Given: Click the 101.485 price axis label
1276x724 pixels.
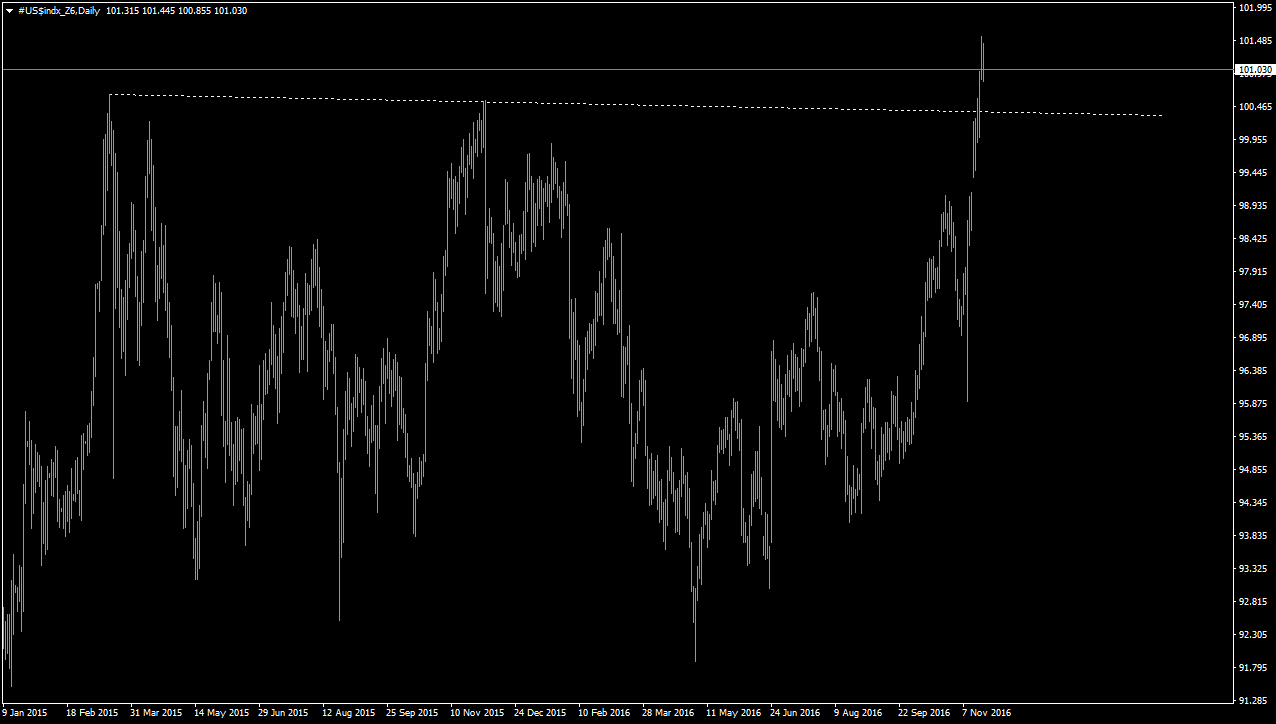Looking at the screenshot, I should click(x=1255, y=41).
